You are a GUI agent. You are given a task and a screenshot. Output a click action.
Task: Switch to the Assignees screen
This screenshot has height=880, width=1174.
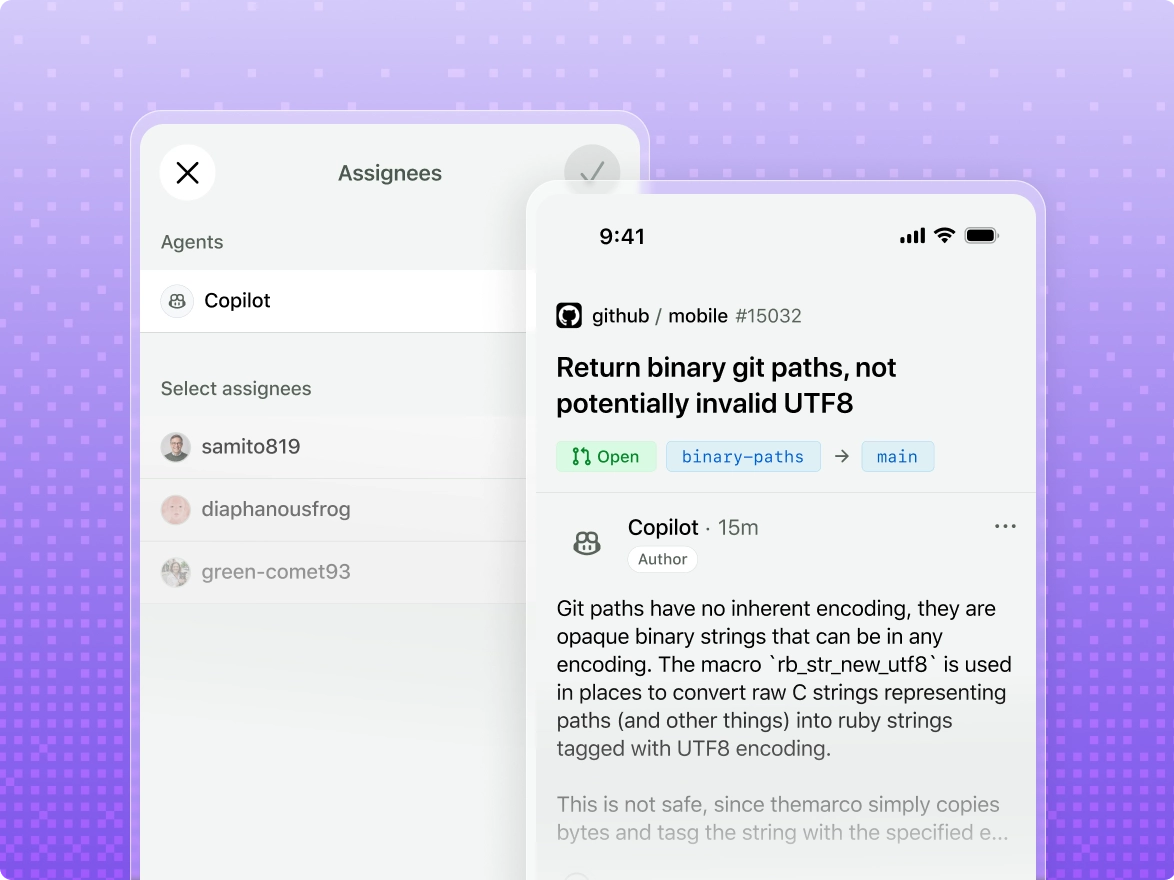coord(390,173)
